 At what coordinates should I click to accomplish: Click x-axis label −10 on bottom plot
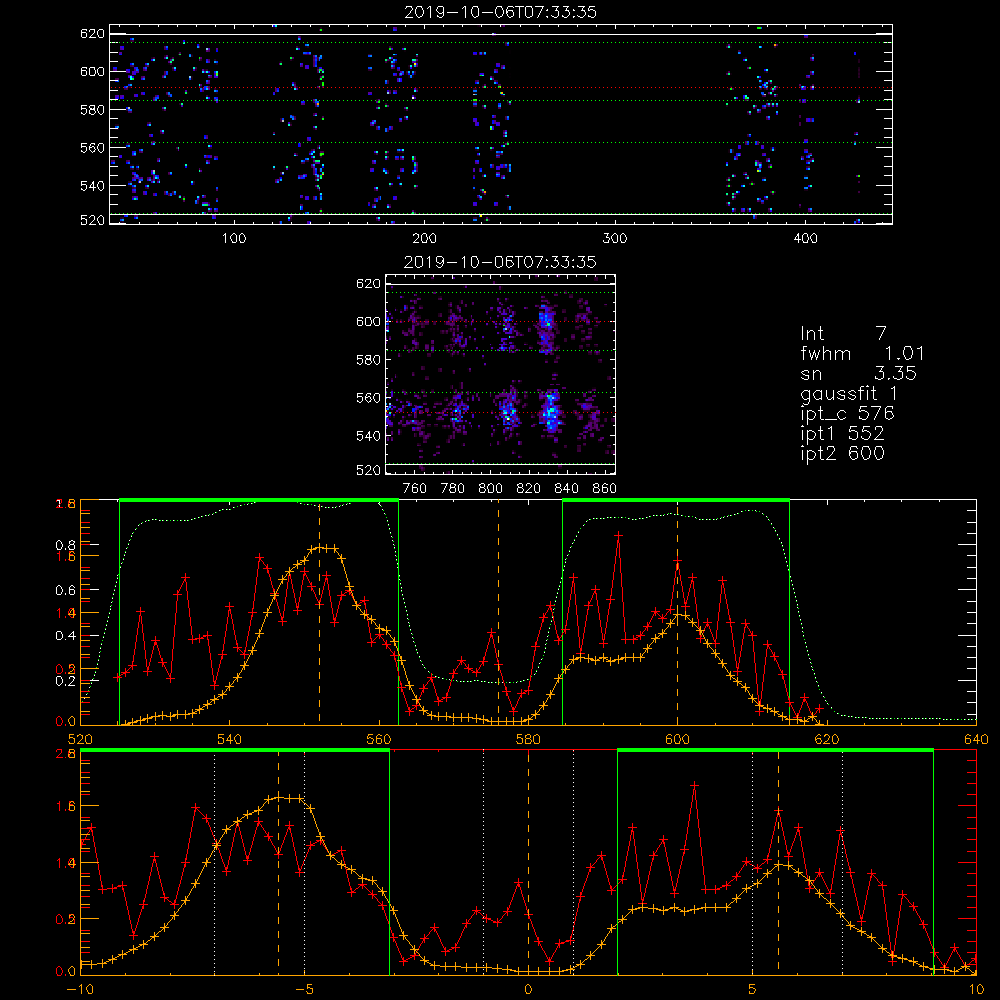click(80, 990)
